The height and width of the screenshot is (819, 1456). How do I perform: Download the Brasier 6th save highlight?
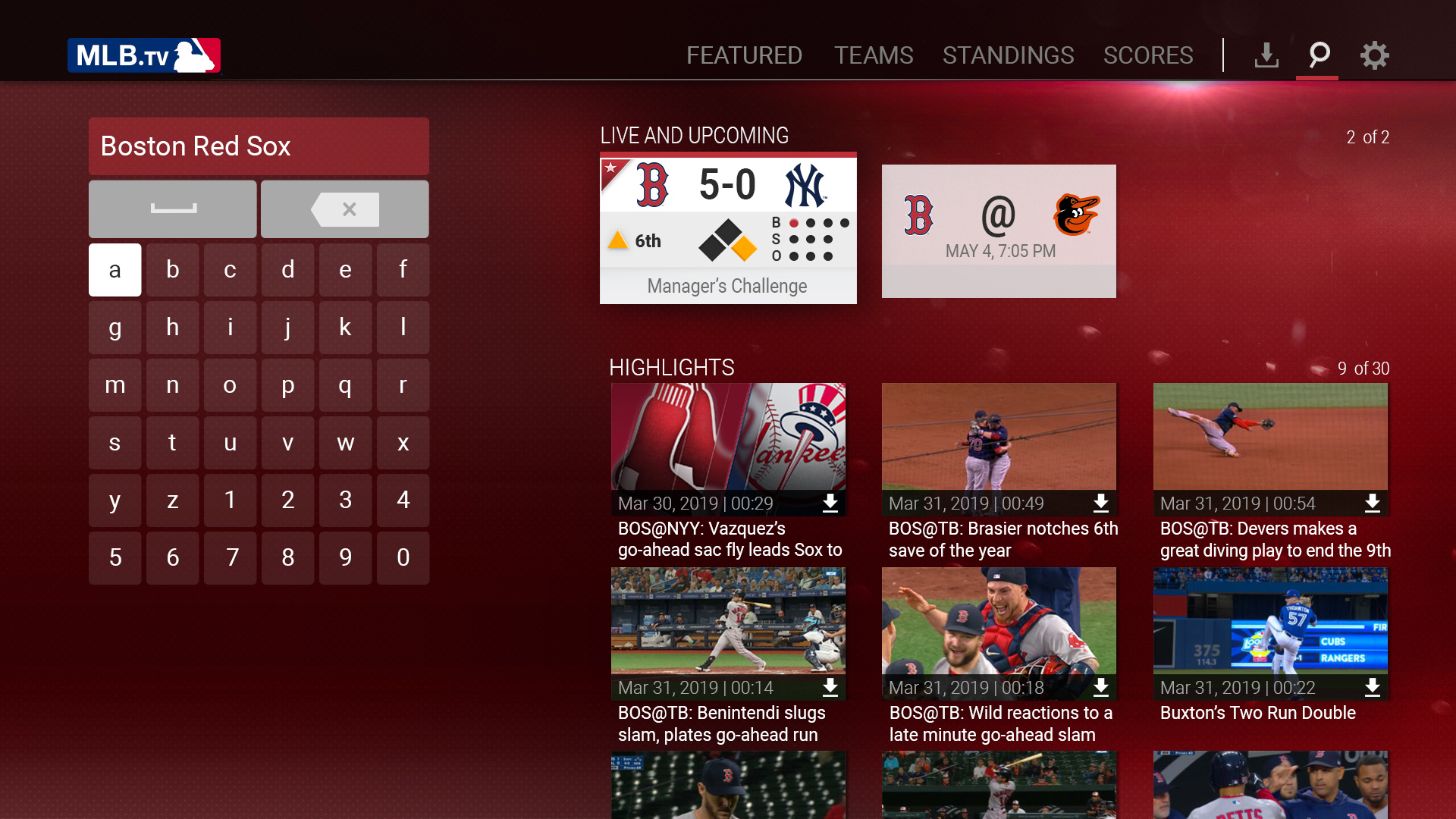[1101, 503]
